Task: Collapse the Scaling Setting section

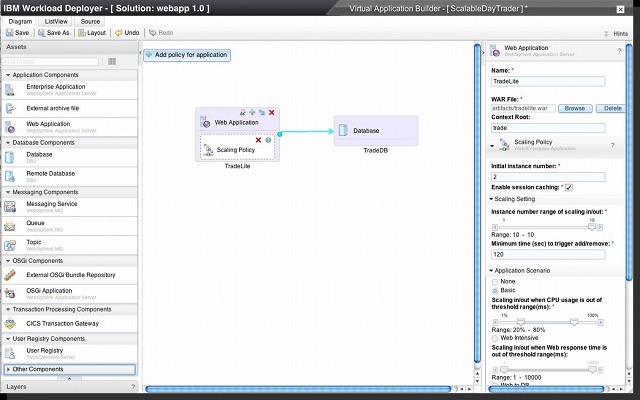Action: tap(491, 199)
